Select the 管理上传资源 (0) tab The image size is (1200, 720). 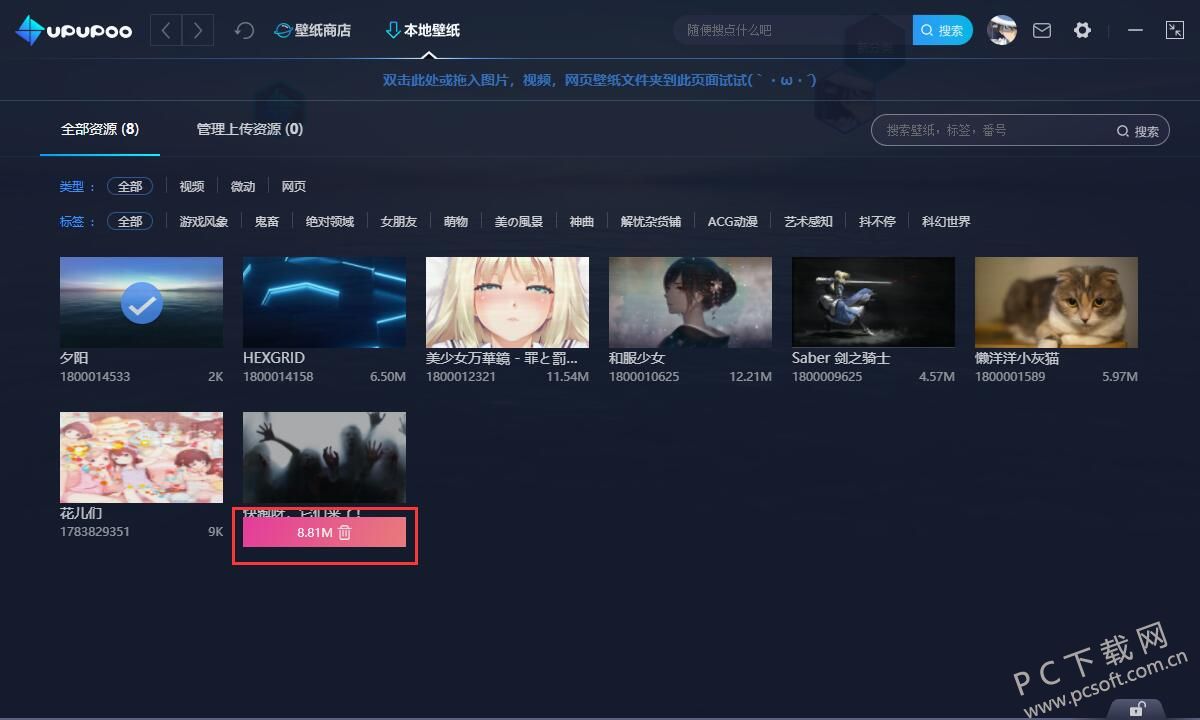(x=250, y=129)
